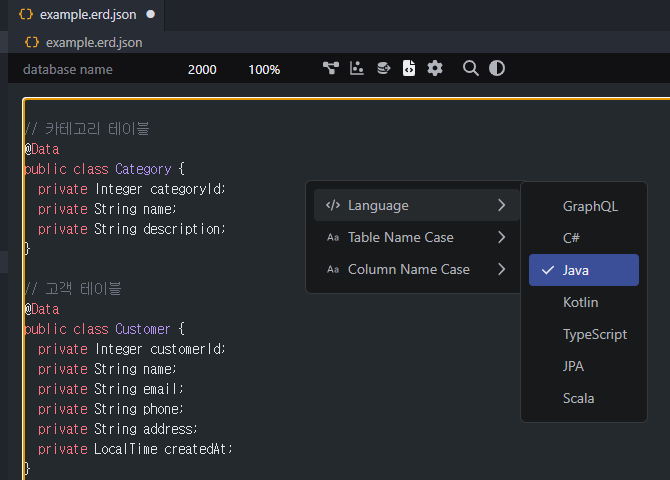Click the Language code brackets icon

click(x=333, y=205)
